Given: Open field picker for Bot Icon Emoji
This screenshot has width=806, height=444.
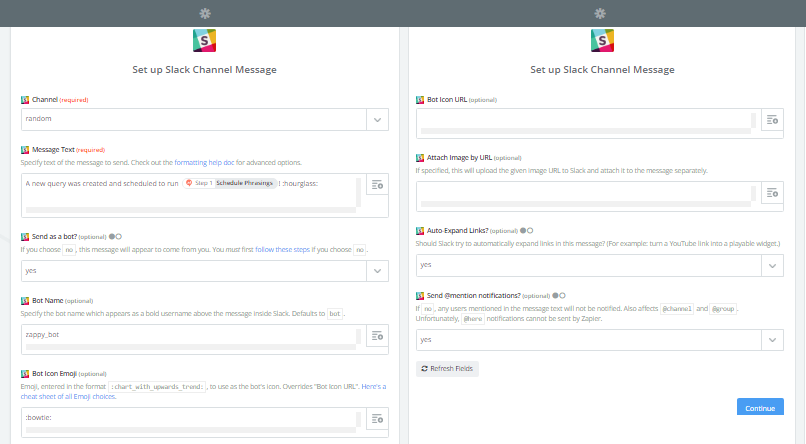Looking at the screenshot, I should click(x=377, y=419).
